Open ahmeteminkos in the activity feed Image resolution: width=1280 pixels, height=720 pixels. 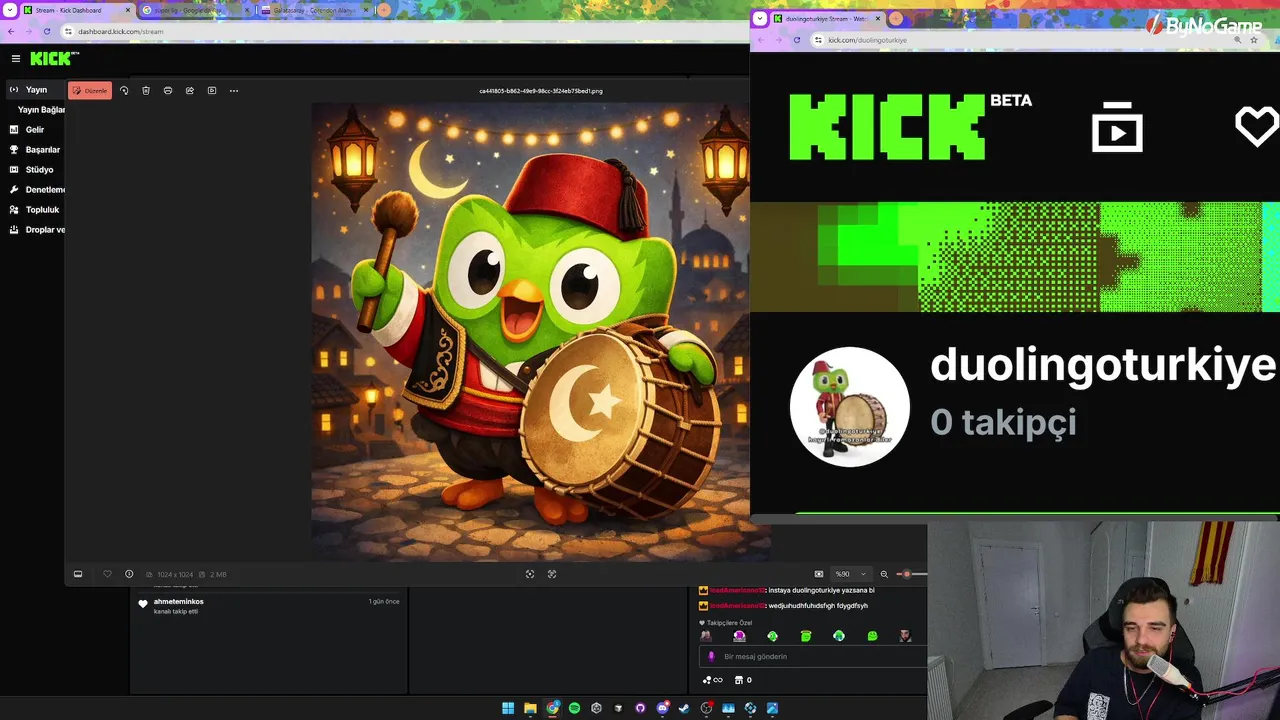pos(178,602)
